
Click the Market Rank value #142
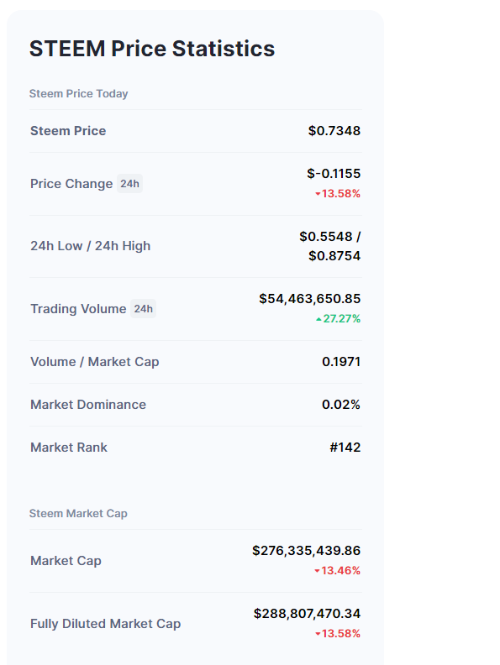(345, 447)
